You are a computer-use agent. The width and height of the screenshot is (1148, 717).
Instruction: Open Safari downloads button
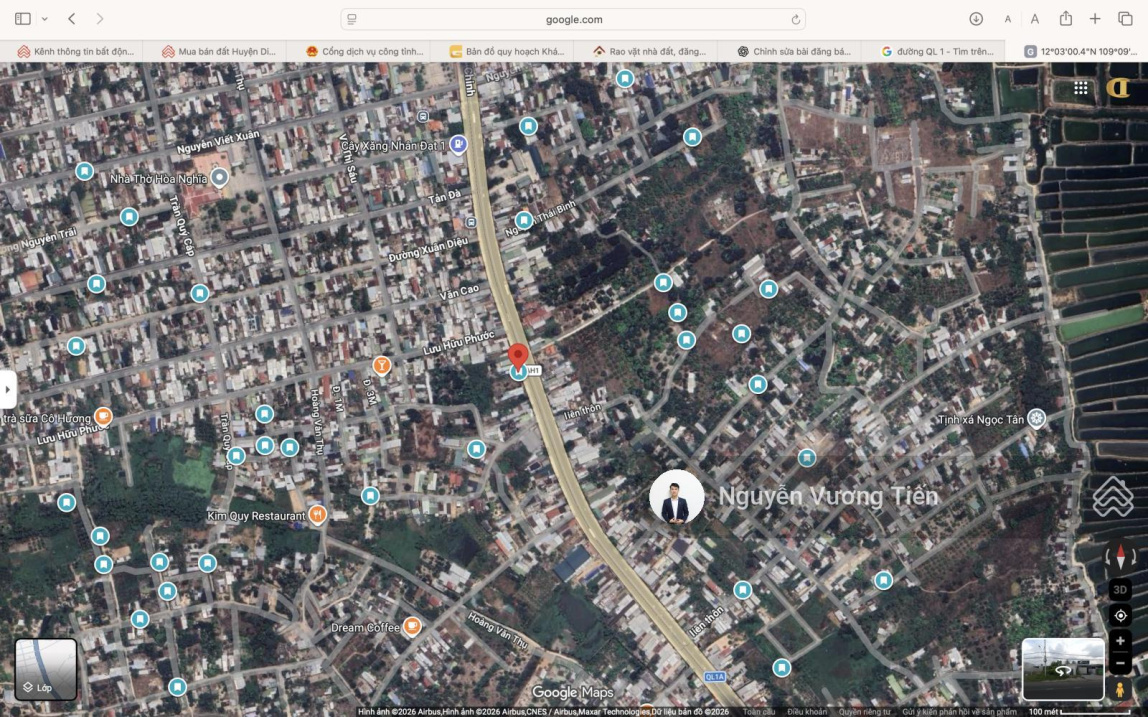tap(976, 19)
